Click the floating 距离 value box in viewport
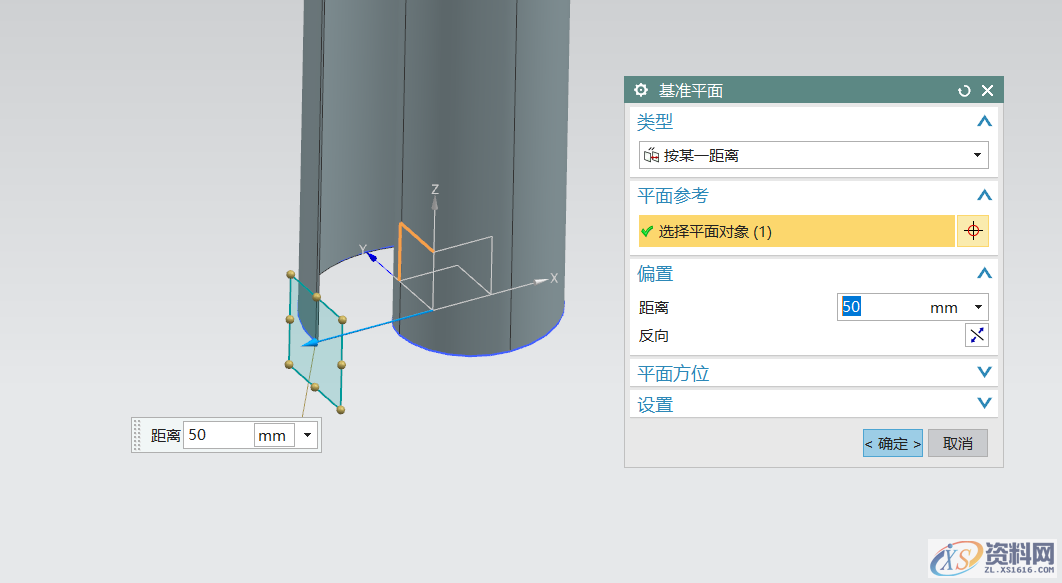Screen dimensions: 1062x583 pyautogui.click(x=217, y=435)
